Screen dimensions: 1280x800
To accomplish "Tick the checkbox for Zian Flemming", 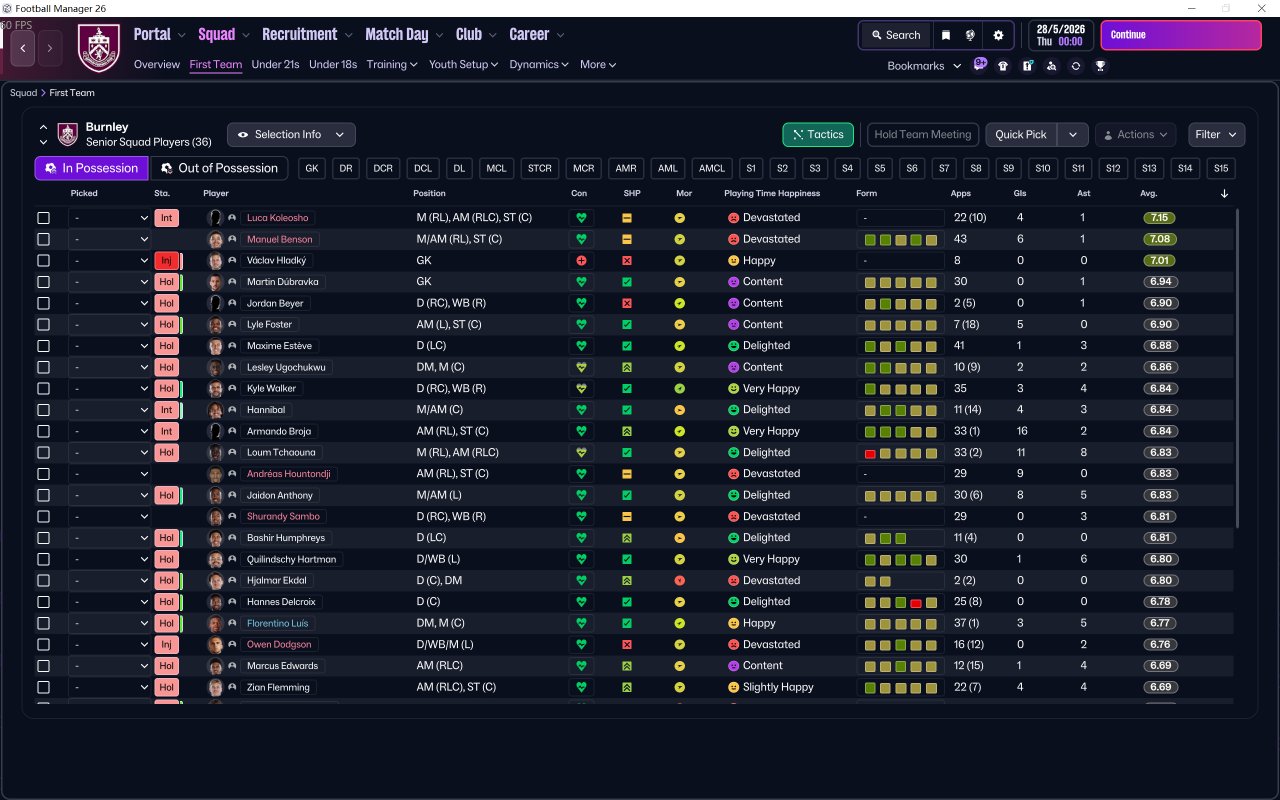I will 43,688.
